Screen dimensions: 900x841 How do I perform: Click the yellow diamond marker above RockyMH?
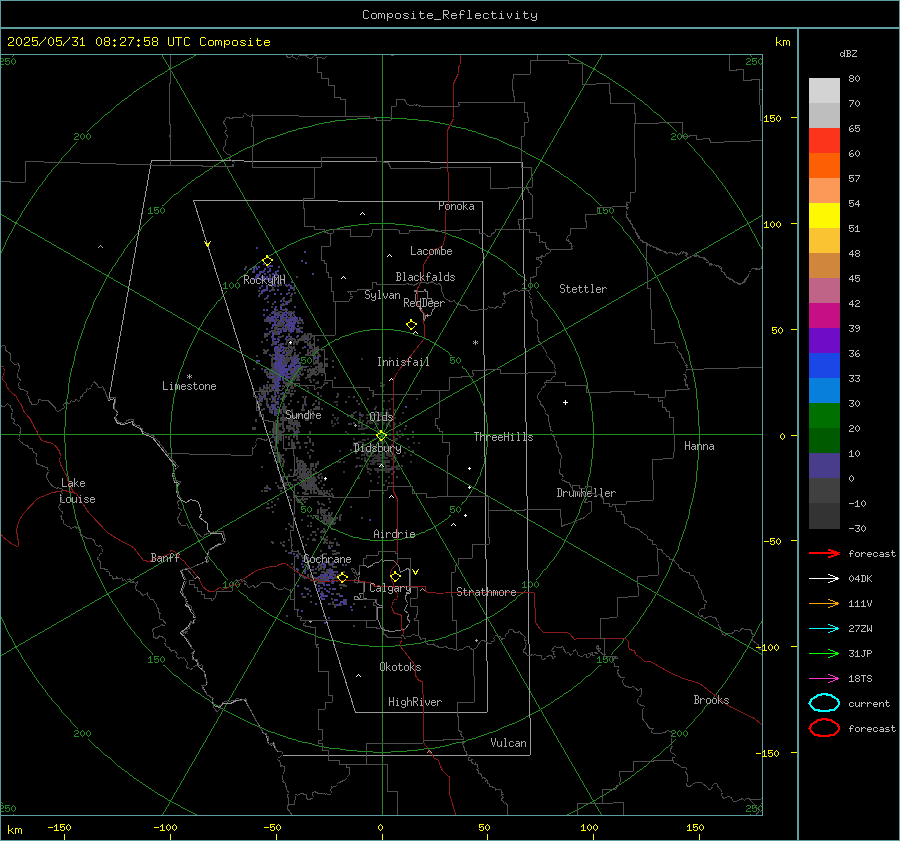[267, 261]
